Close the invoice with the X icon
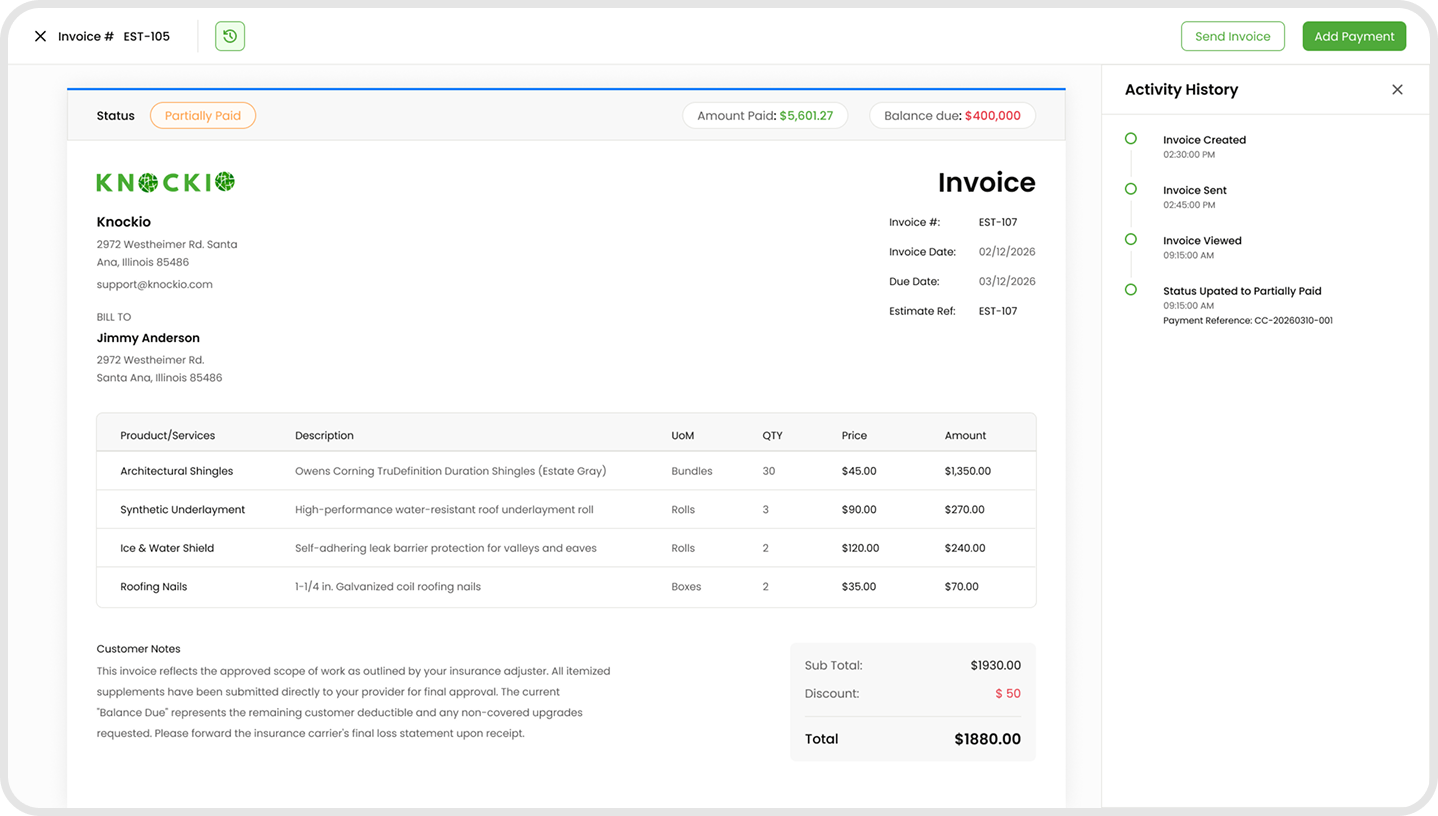This screenshot has height=816, width=1438. 40,36
